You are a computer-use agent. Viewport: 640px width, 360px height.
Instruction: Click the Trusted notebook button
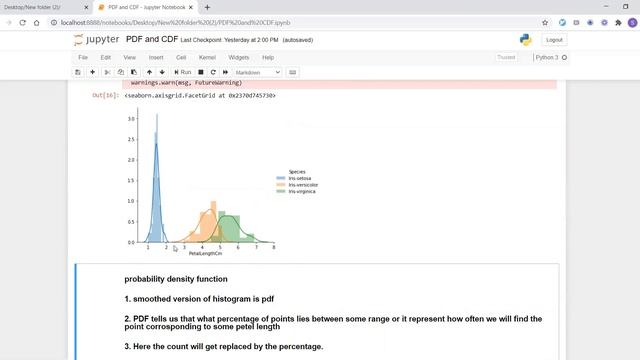tap(506, 58)
